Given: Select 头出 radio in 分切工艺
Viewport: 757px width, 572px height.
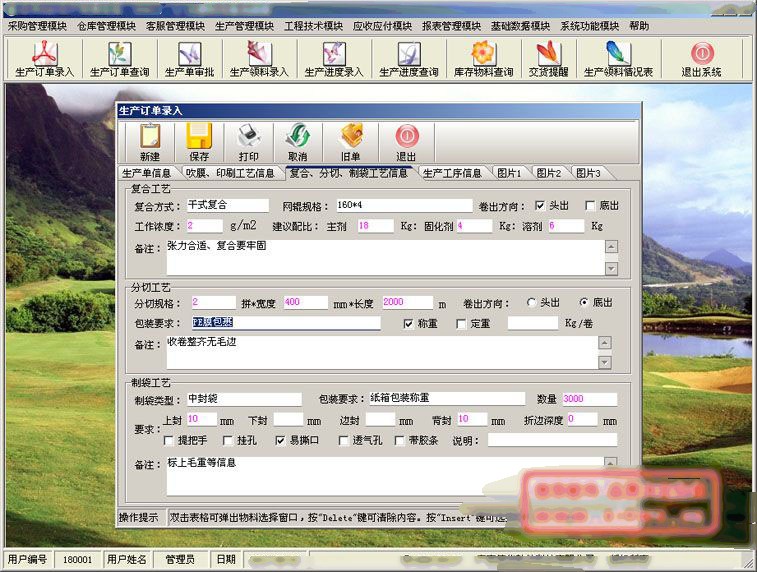Looking at the screenshot, I should click(532, 303).
